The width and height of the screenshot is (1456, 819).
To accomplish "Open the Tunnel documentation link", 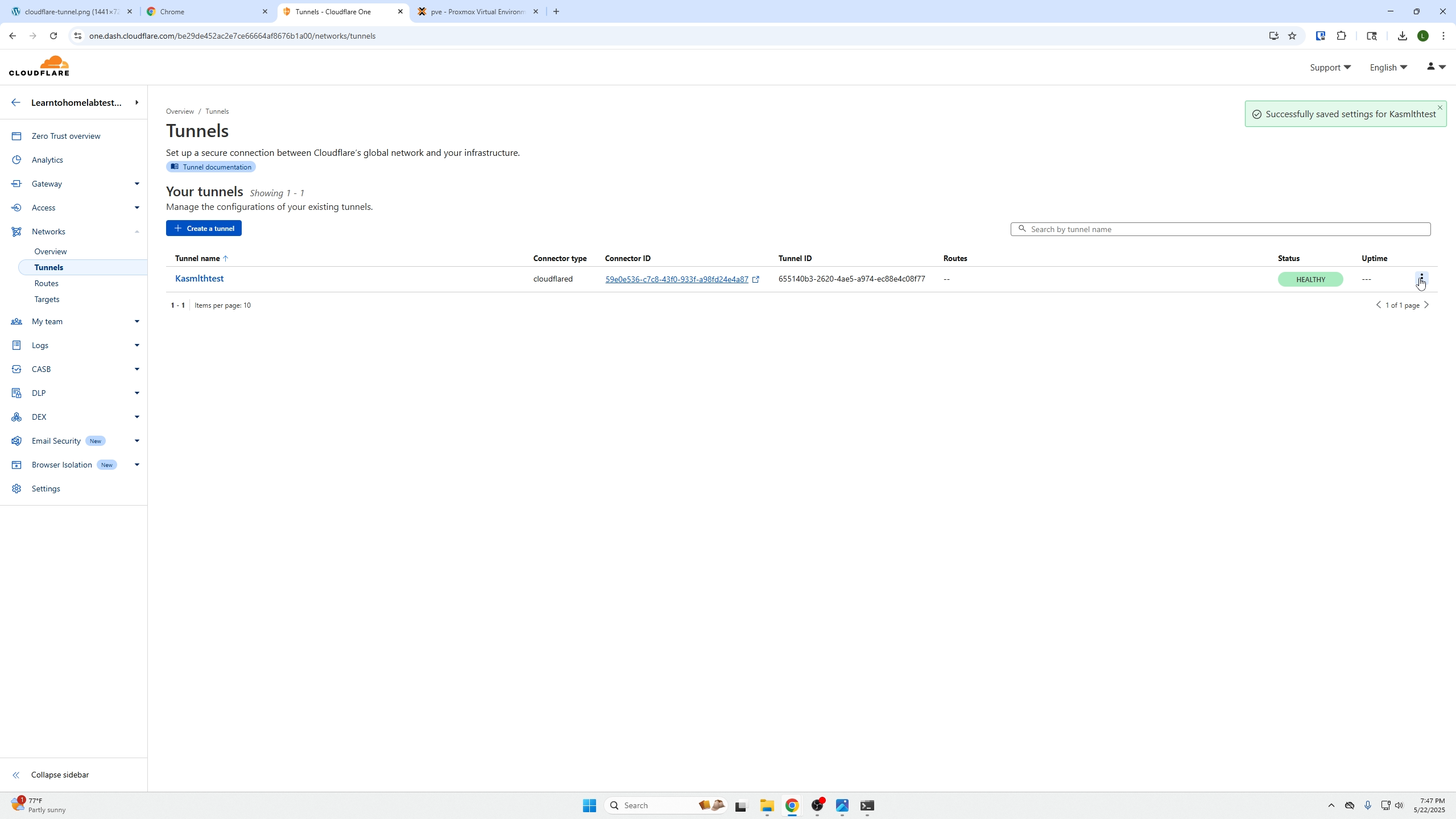I will coord(210,167).
